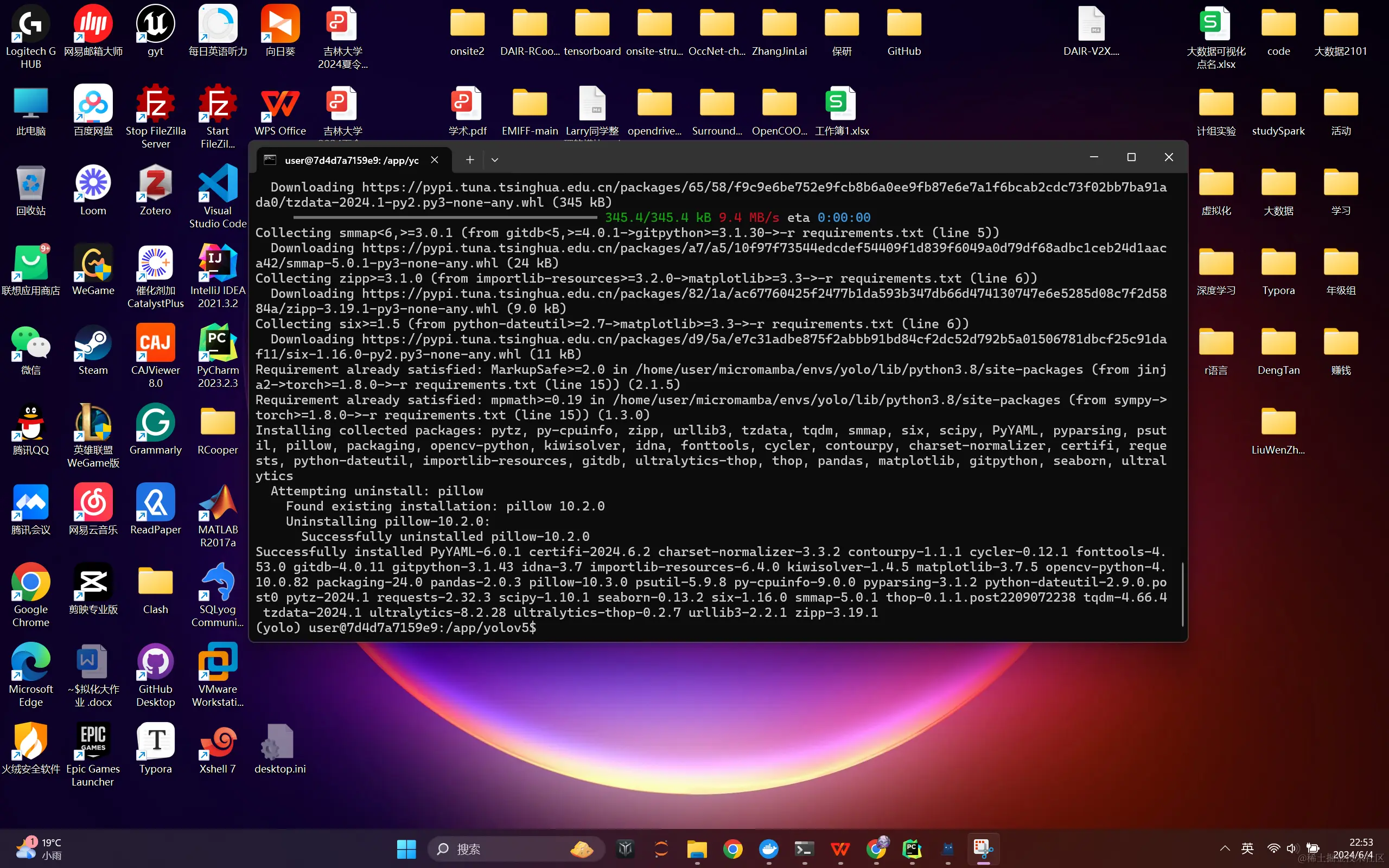Viewport: 1389px width, 868px height.
Task: Toggle the input language indicator 英
Action: coord(1247,848)
